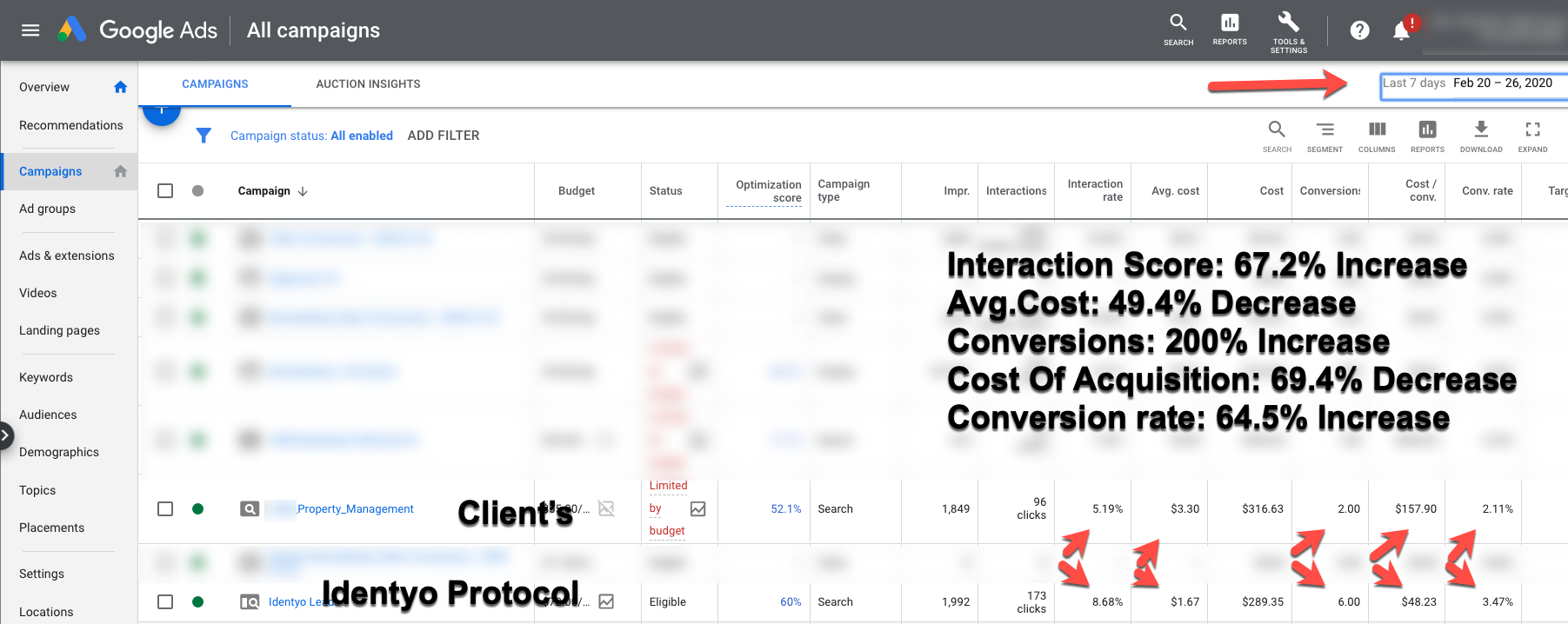1568x624 pixels.
Task: Click ADD FILTER
Action: point(444,136)
